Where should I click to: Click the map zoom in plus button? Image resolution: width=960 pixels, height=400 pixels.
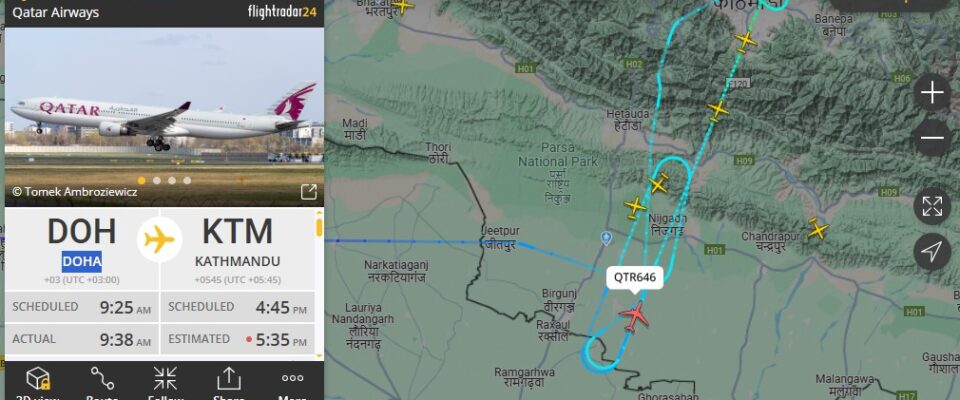[x=932, y=93]
